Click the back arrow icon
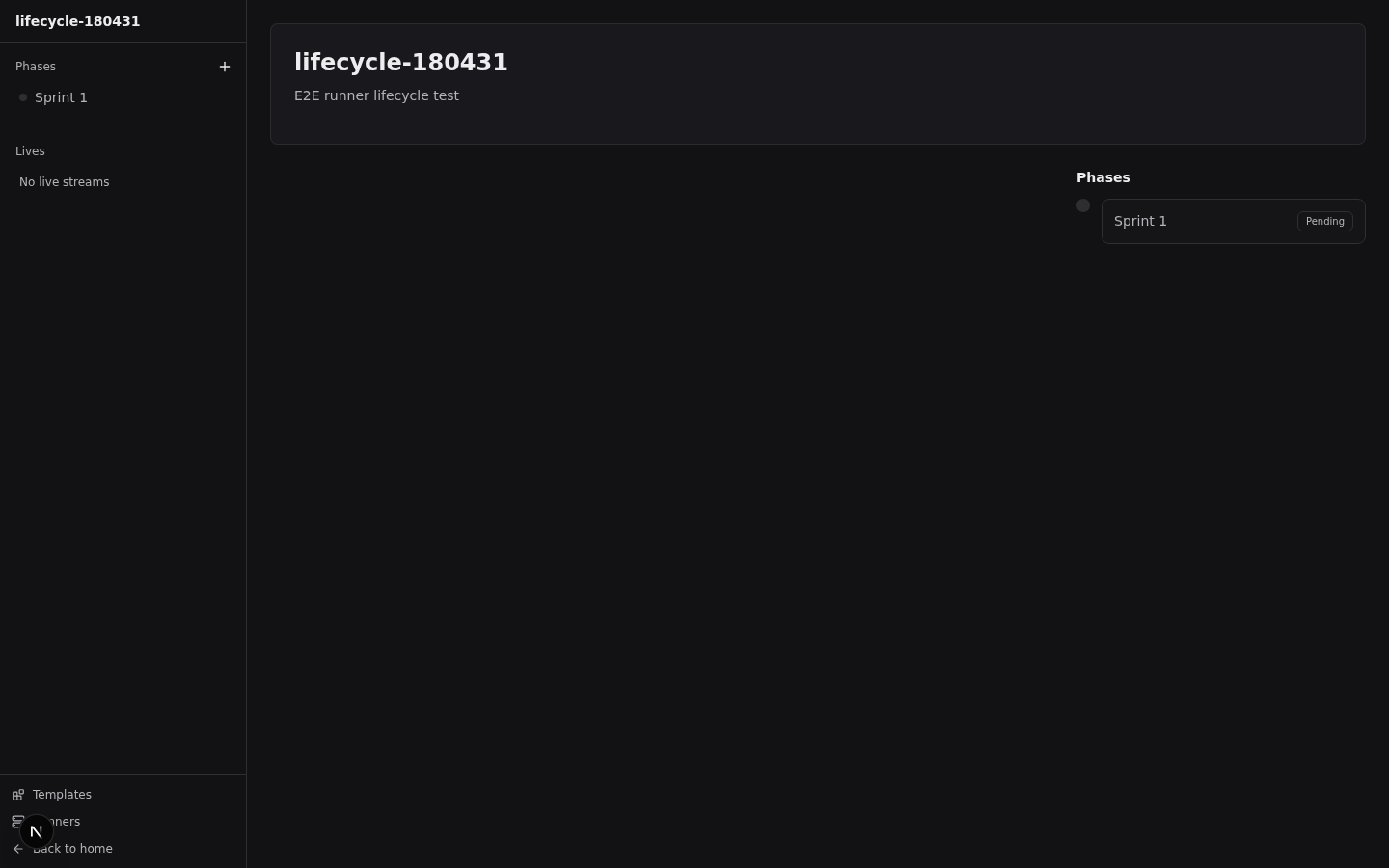 coord(18,849)
